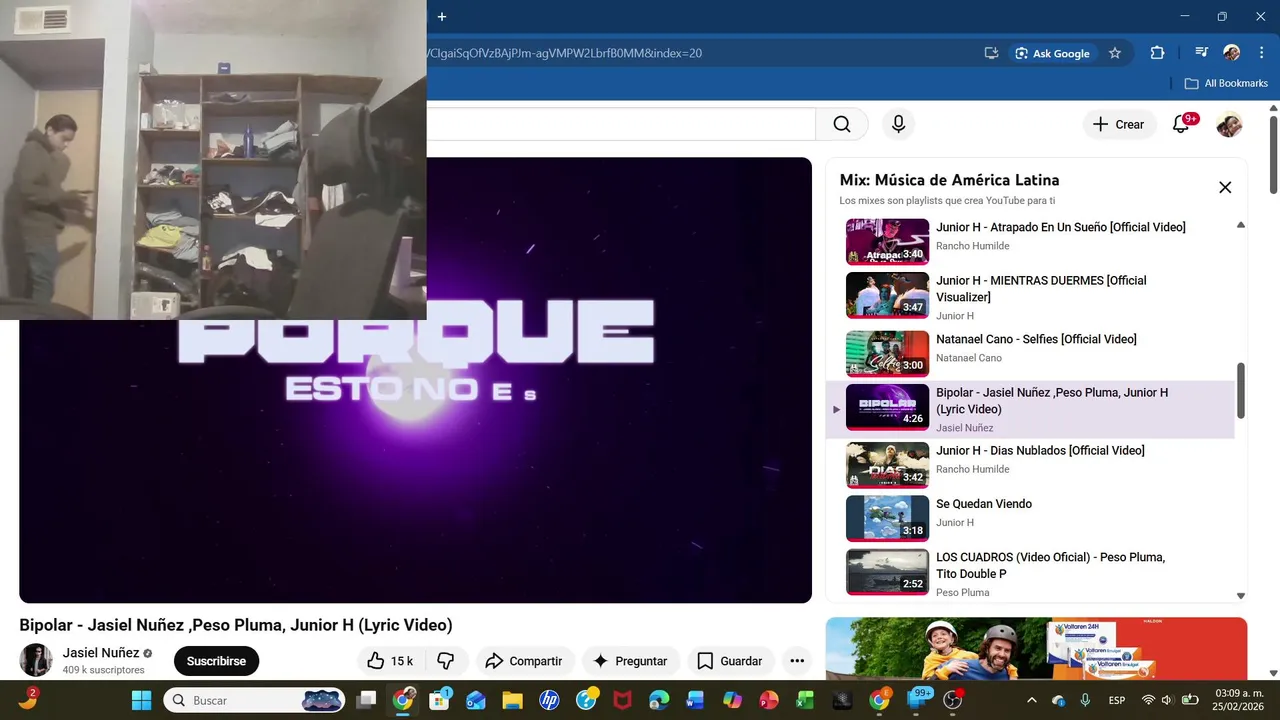Open Excel from taskbar

(805, 700)
